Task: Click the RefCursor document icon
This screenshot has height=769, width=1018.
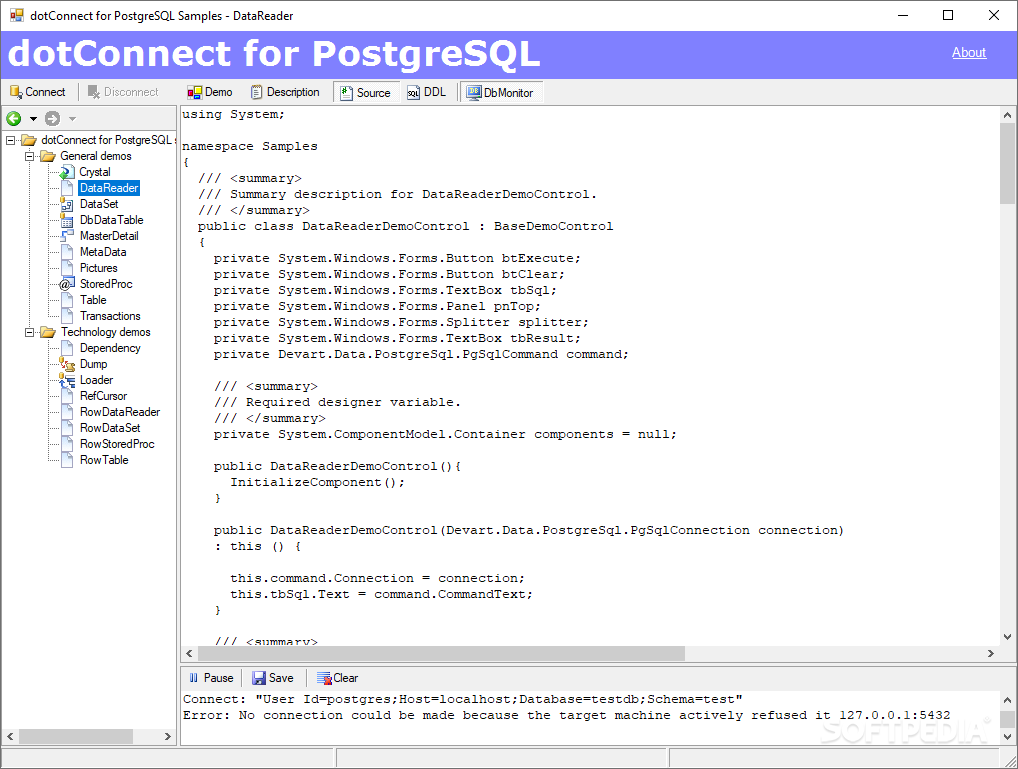Action: (x=67, y=396)
